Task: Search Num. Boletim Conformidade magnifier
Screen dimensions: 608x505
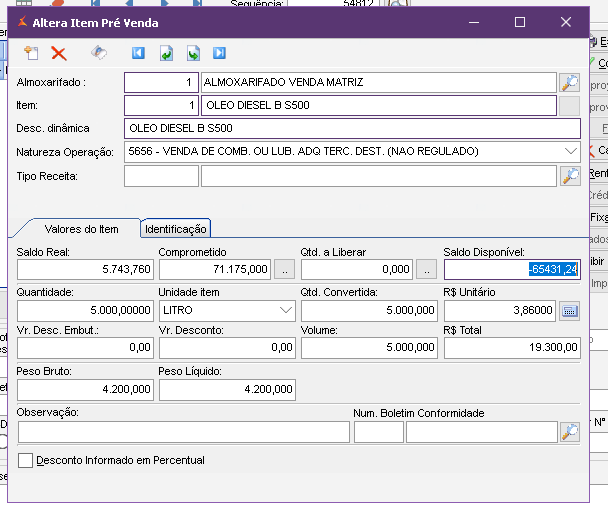Action: click(570, 432)
